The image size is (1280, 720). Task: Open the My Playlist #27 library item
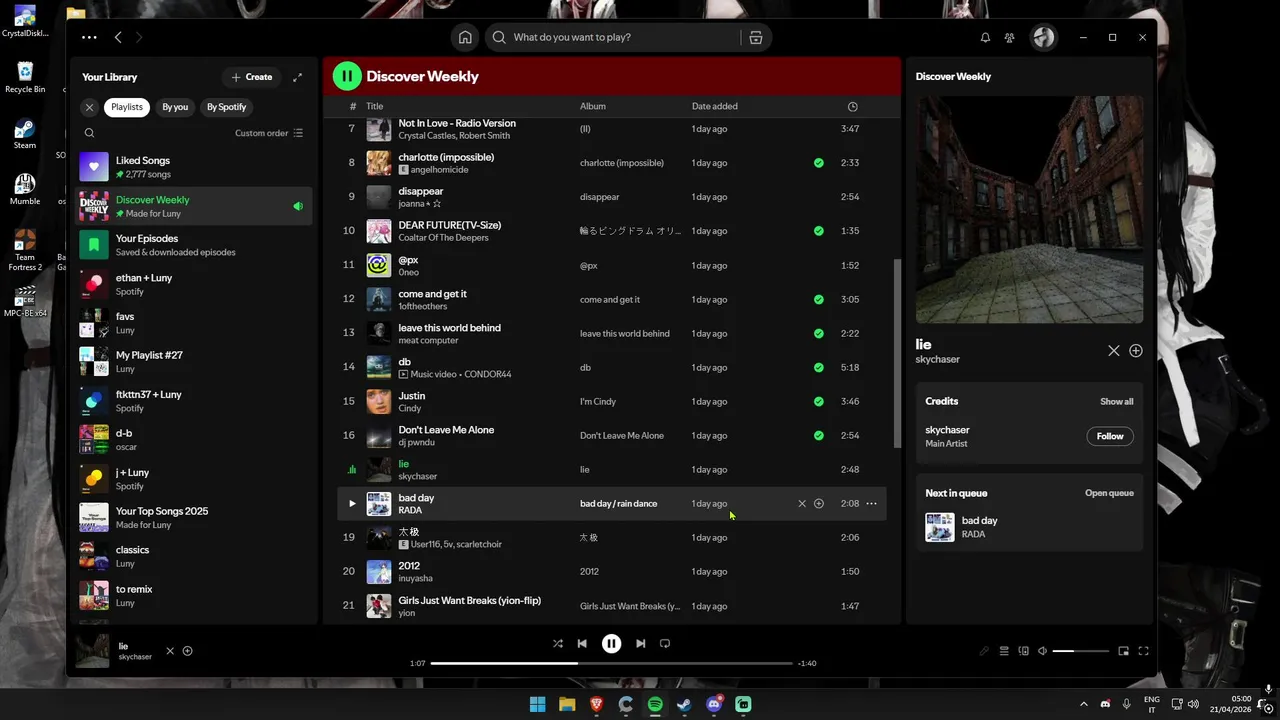(195, 362)
